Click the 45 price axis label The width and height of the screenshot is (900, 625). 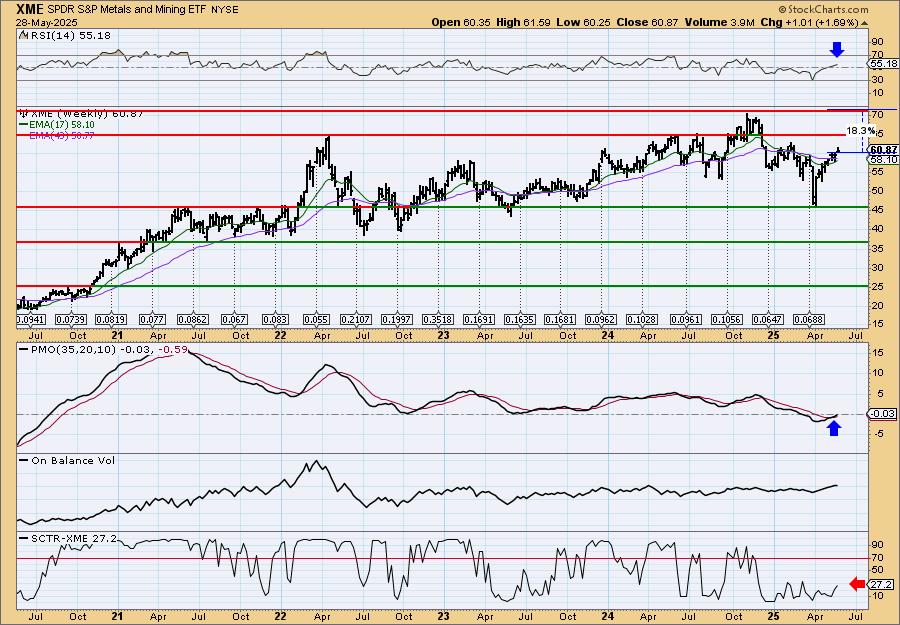[x=877, y=209]
